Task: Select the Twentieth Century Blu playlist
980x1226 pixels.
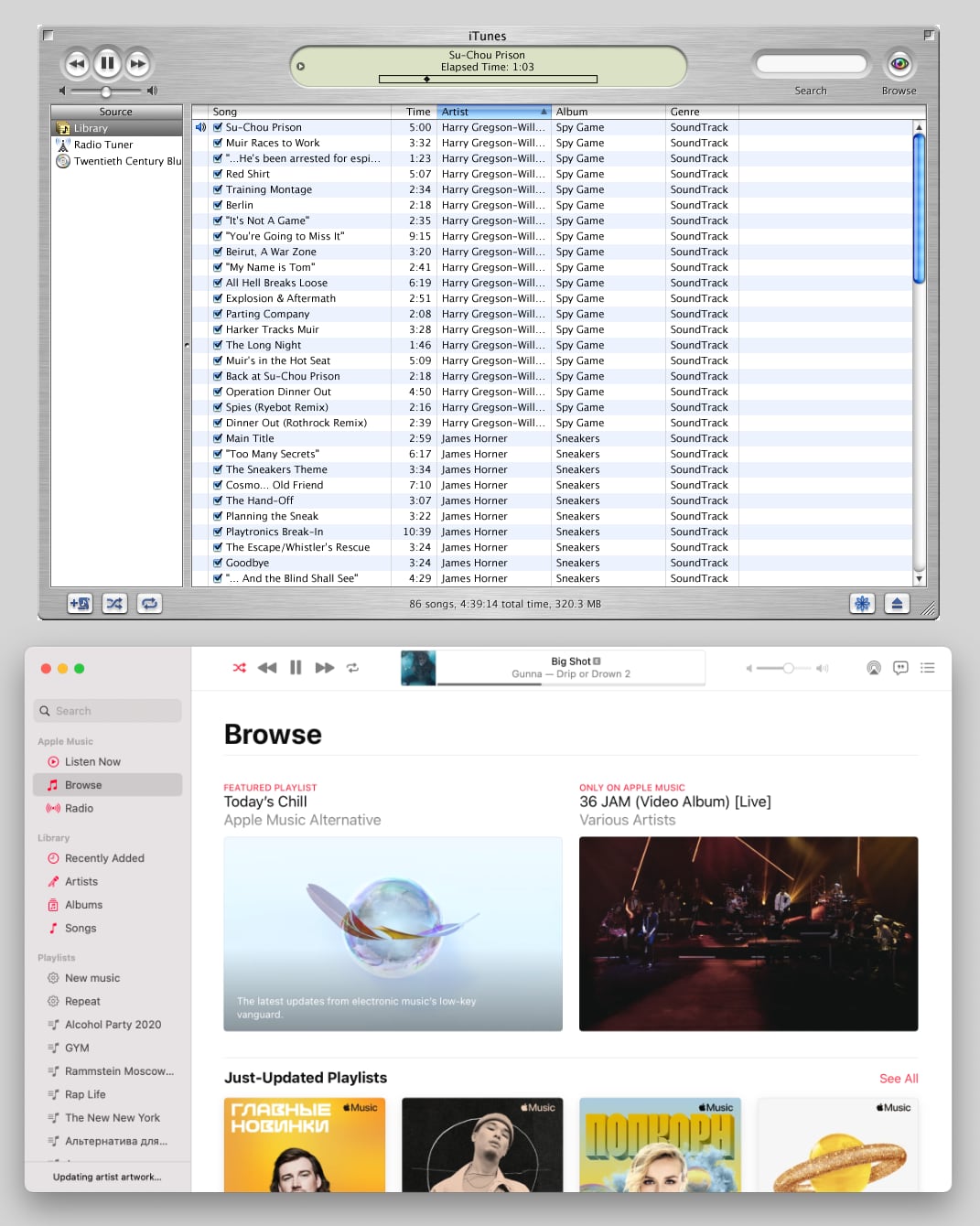Action: (x=116, y=161)
